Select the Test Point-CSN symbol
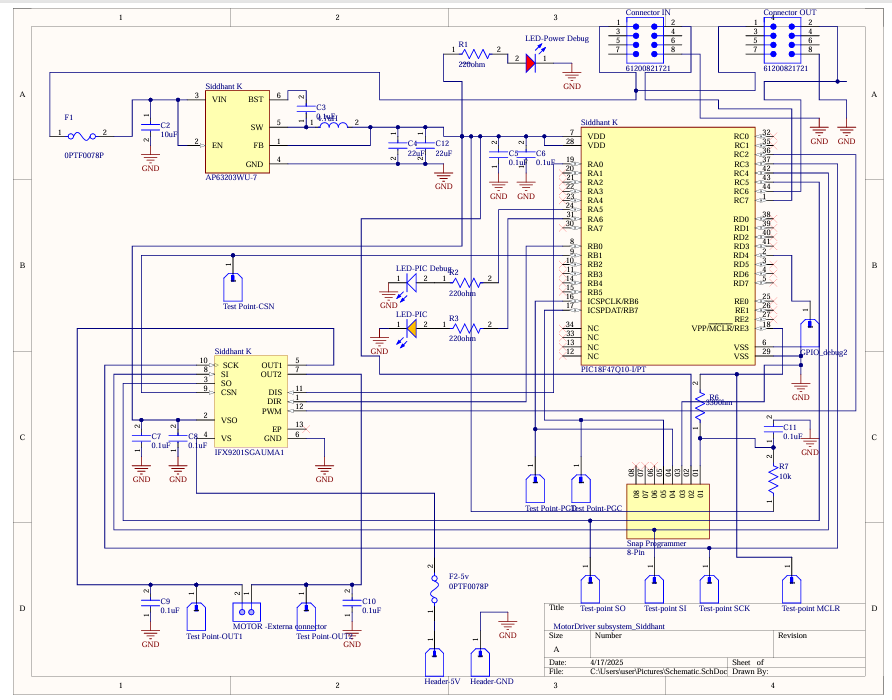The height and width of the screenshot is (700, 892). 233,287
